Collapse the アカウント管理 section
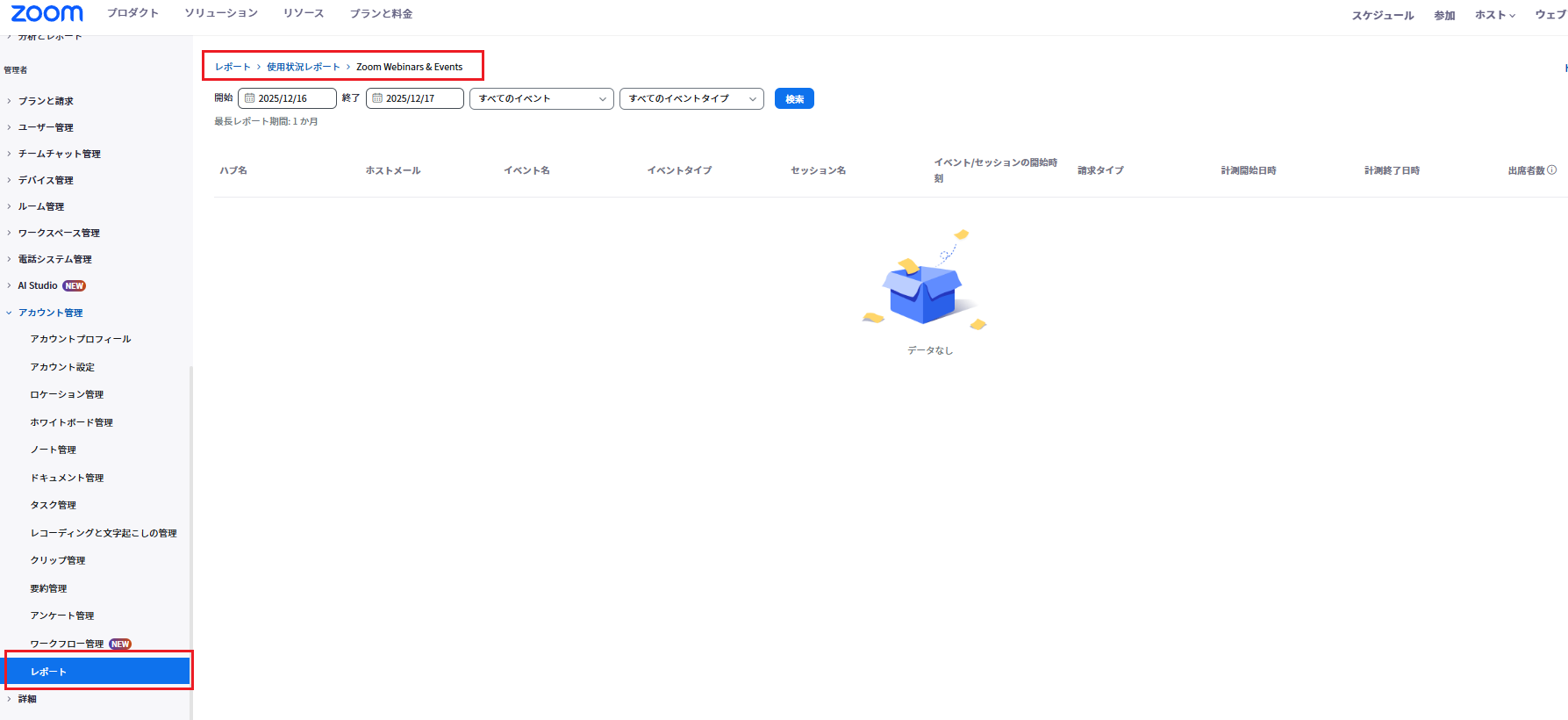 coord(50,313)
